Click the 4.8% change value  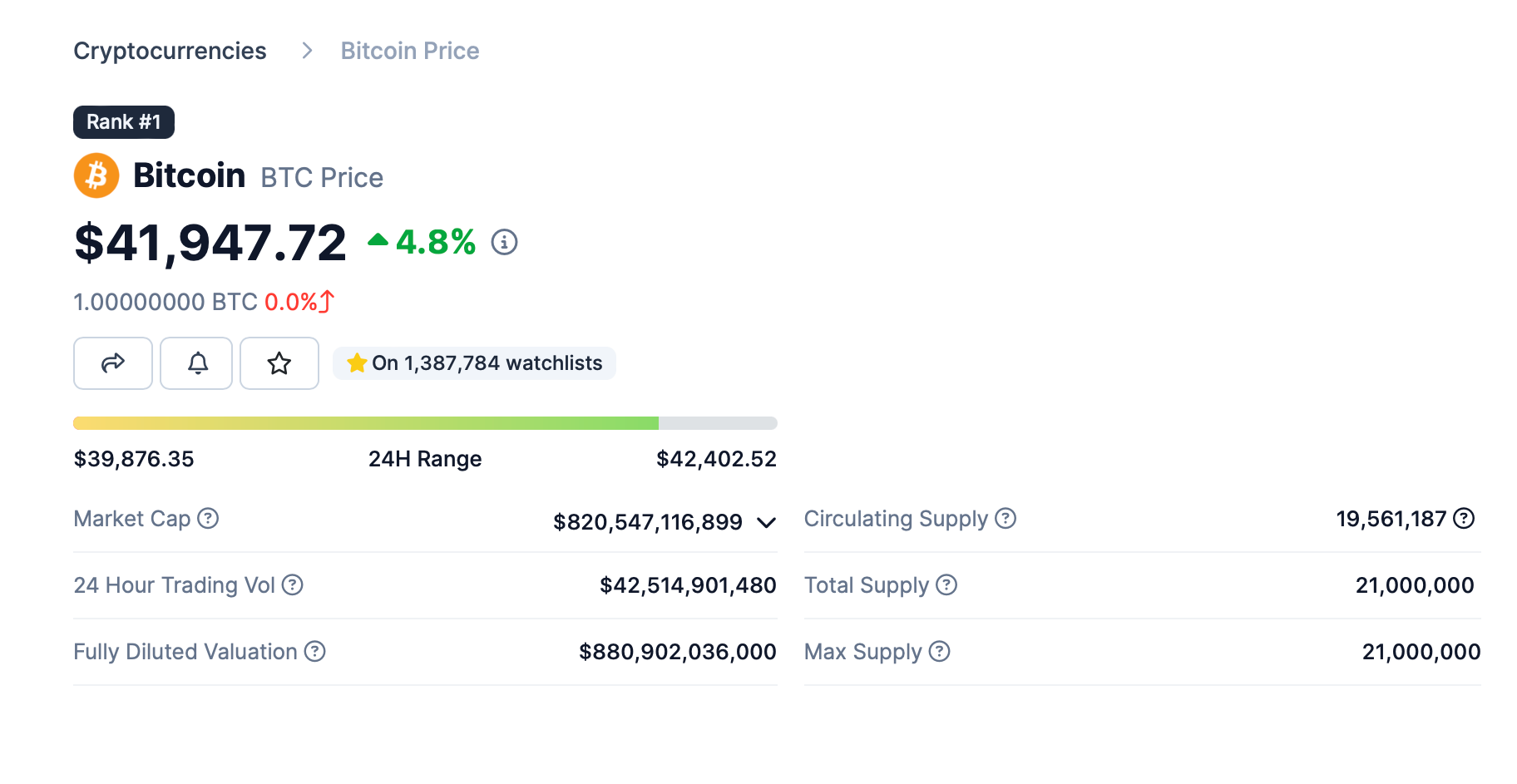(436, 242)
